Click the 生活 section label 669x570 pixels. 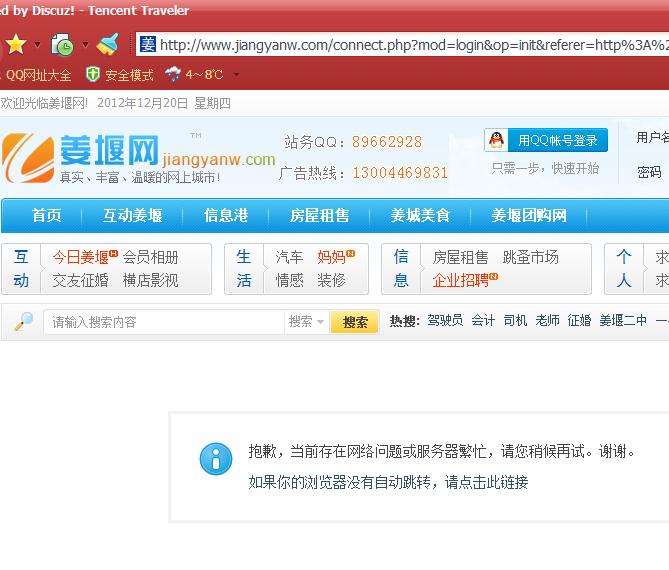pos(244,269)
